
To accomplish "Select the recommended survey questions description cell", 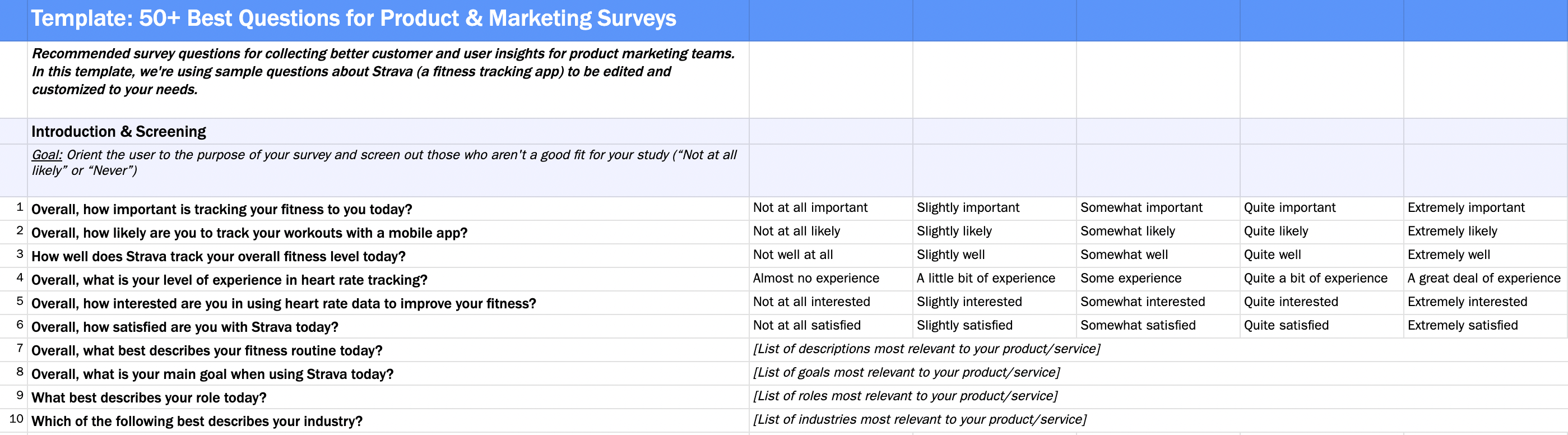I will (x=383, y=72).
